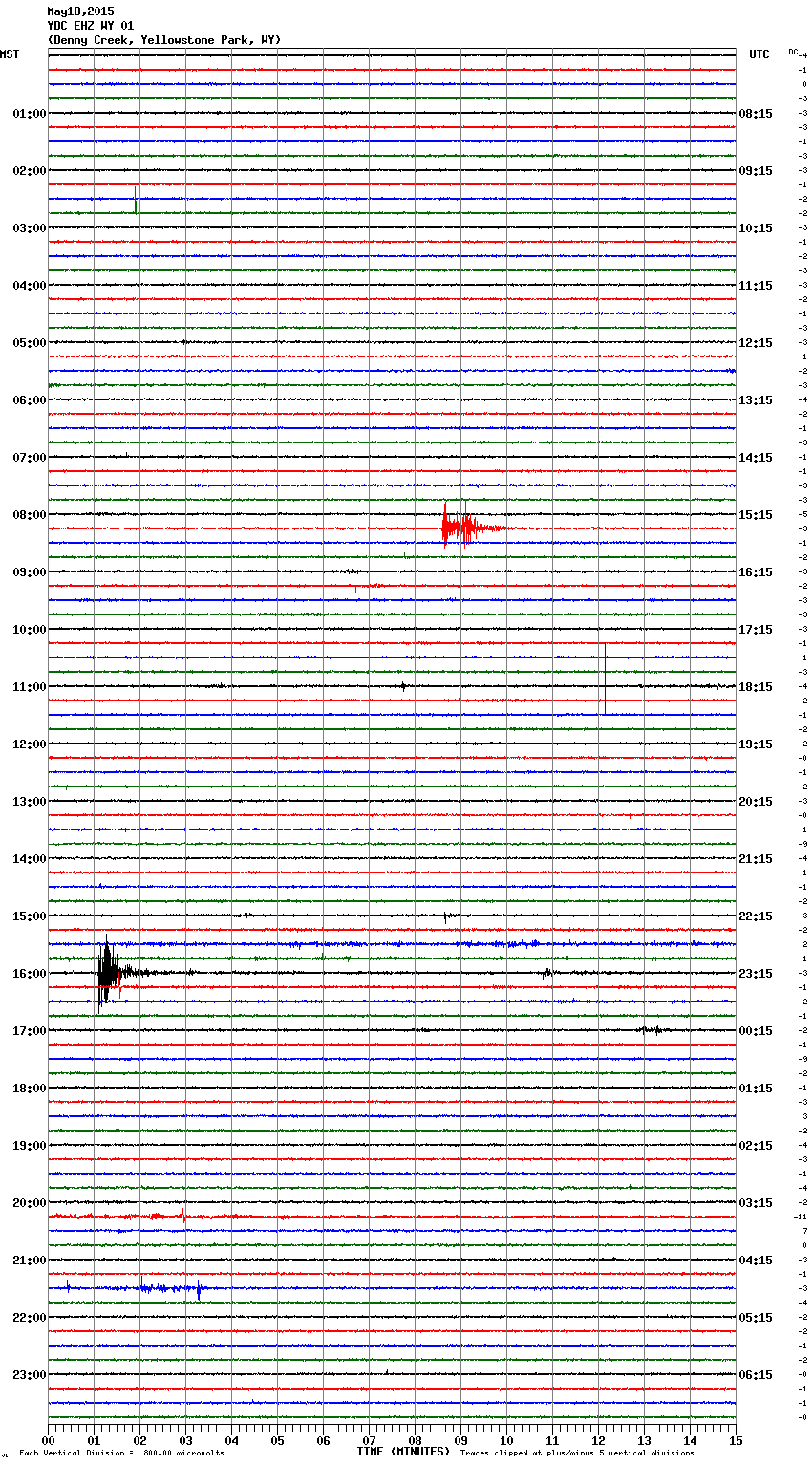The height and width of the screenshot is (1466, 812).
Task: Click the TIME (MINUTES) axis title
Action: [x=403, y=1452]
